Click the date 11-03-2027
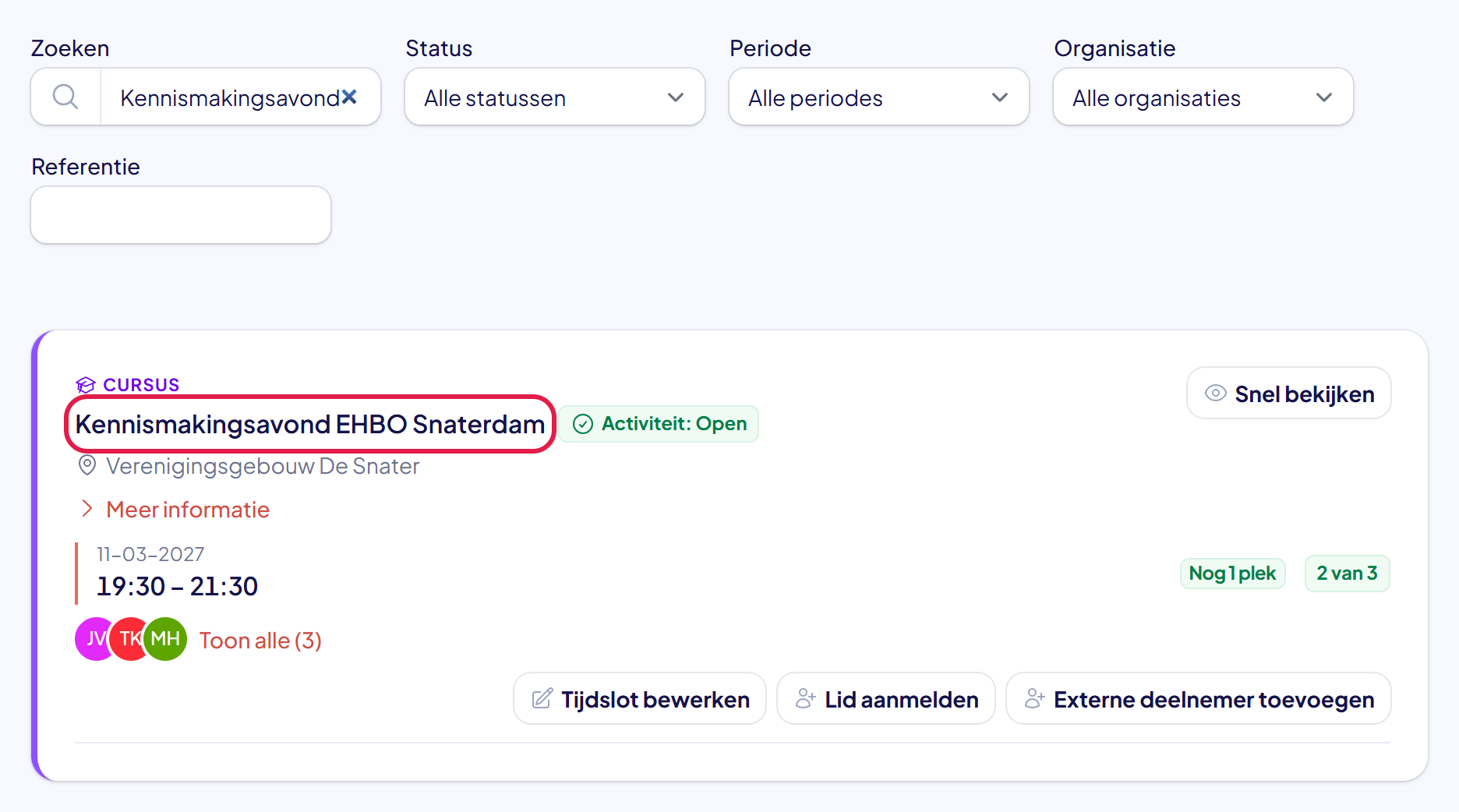This screenshot has height=812, width=1459. click(150, 554)
